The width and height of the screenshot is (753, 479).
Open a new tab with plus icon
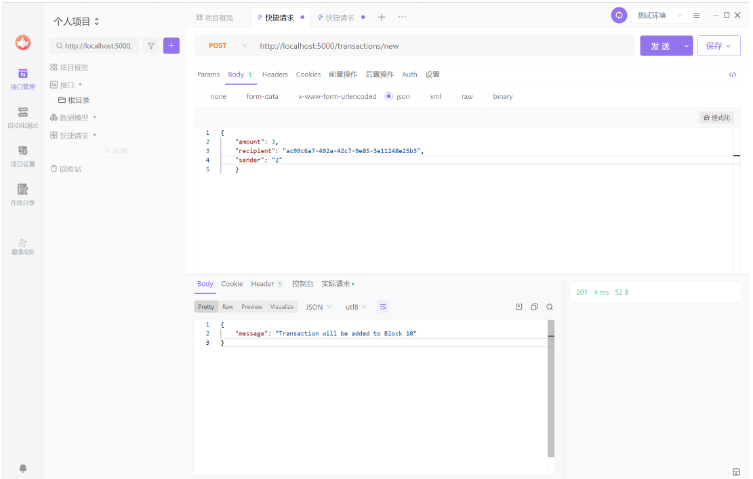(382, 17)
